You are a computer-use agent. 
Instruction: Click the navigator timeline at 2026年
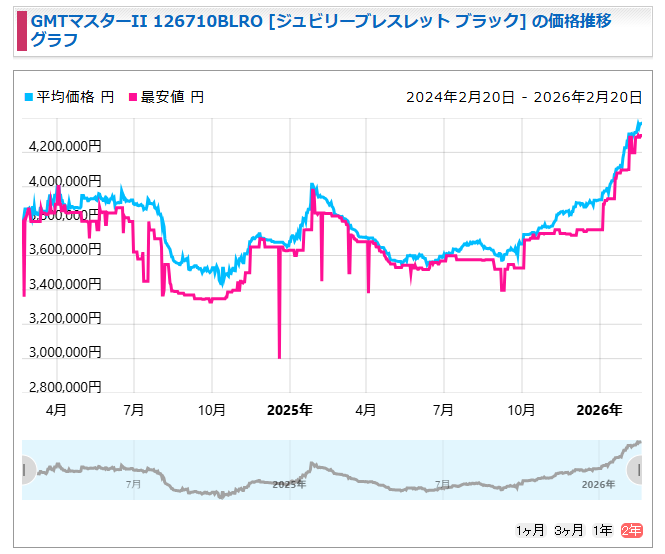pos(598,484)
